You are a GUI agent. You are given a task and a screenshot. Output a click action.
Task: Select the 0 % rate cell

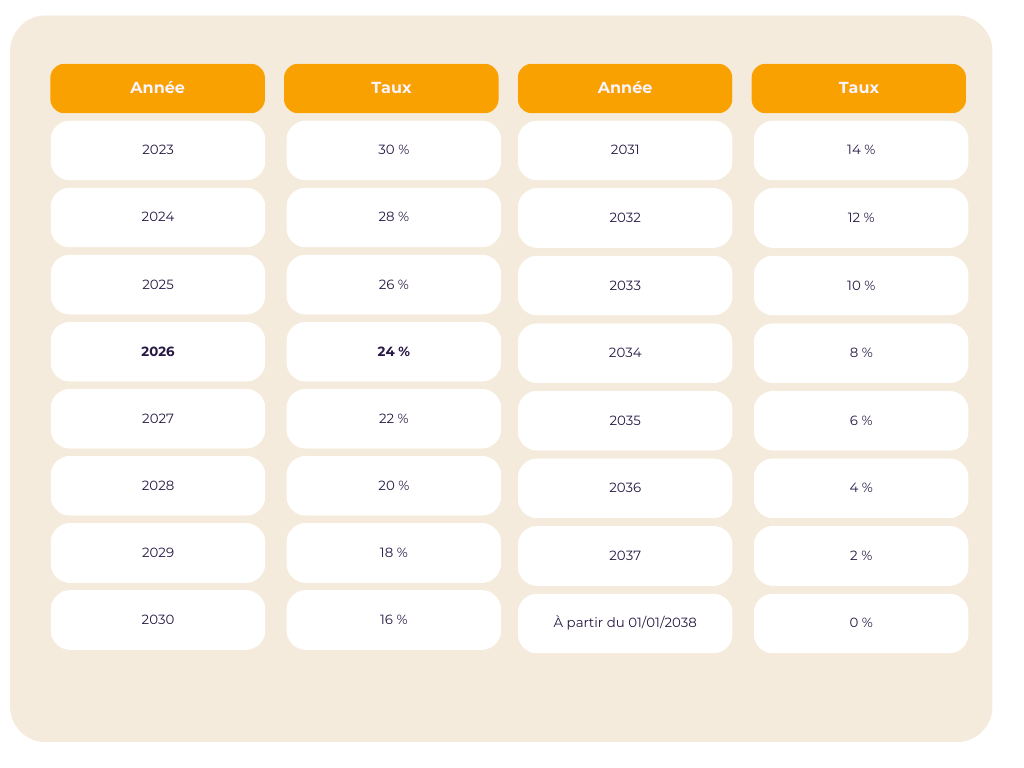(x=860, y=623)
